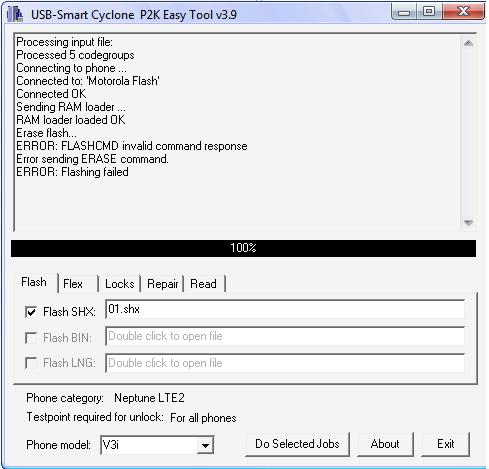Viewport: 489px width, 469px height.
Task: Click the 100% progress bar
Action: (243, 248)
